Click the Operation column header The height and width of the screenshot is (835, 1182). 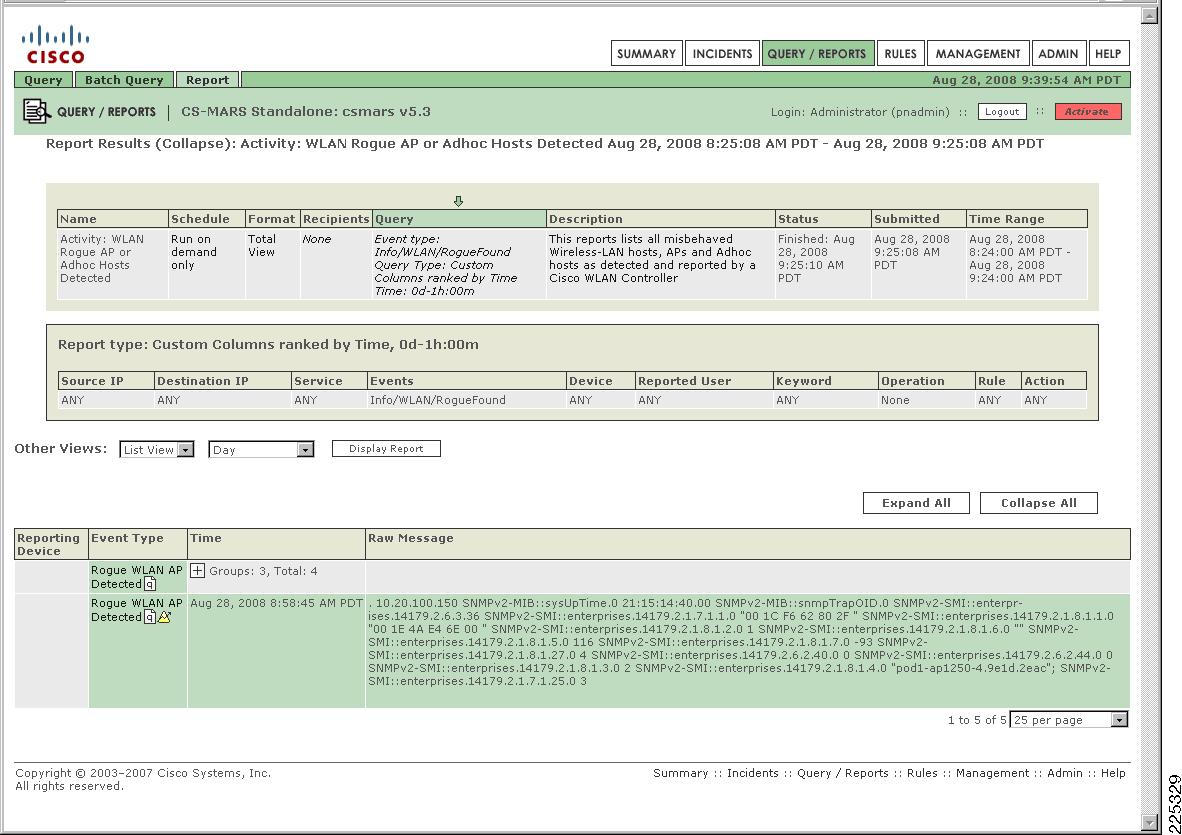[926, 381]
